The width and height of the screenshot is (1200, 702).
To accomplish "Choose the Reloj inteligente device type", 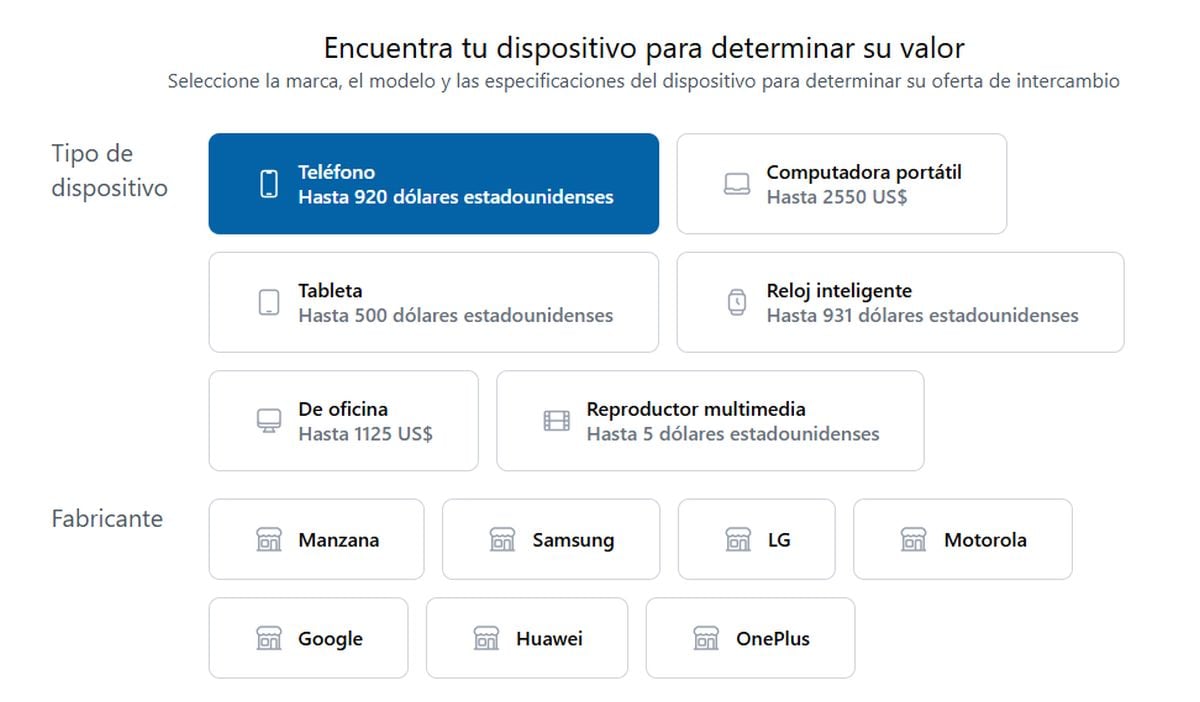I will [900, 301].
